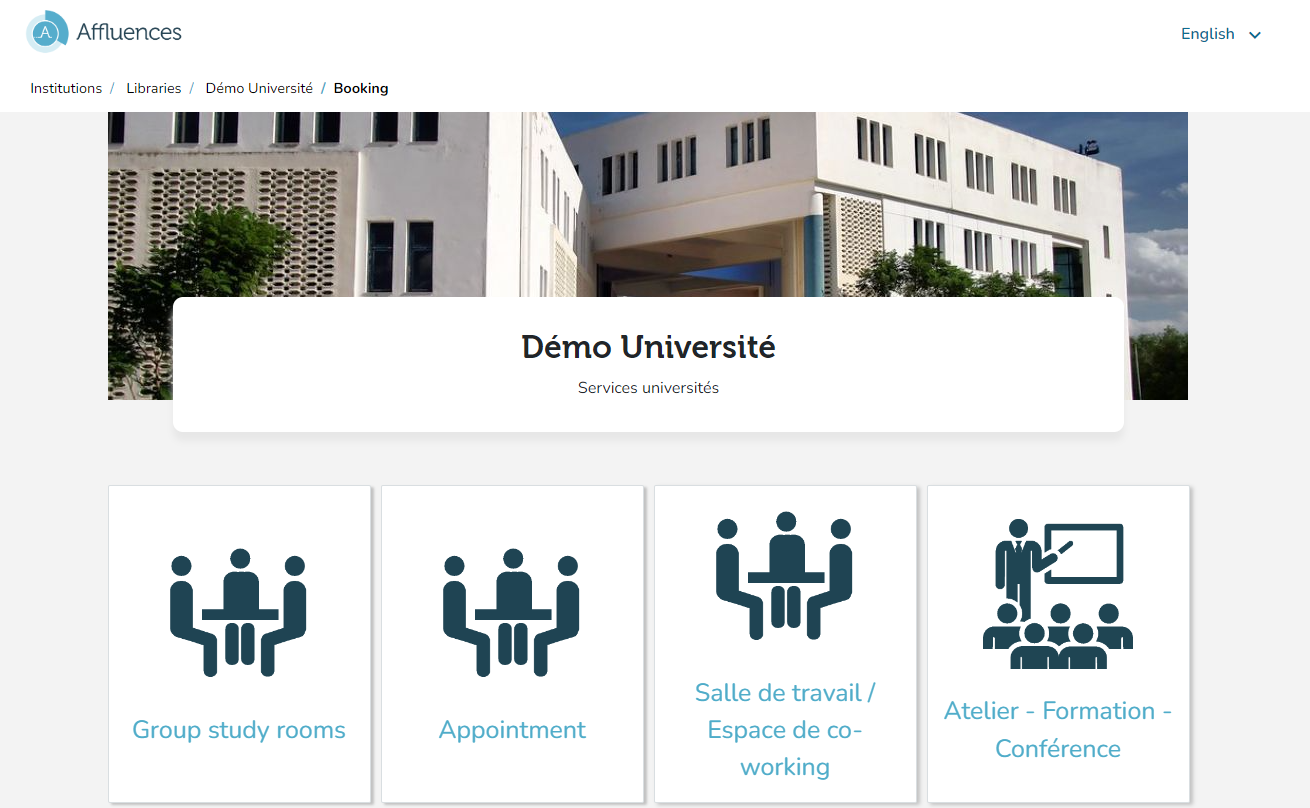Click the Services universités subtitle
This screenshot has height=808, width=1310.
point(648,388)
